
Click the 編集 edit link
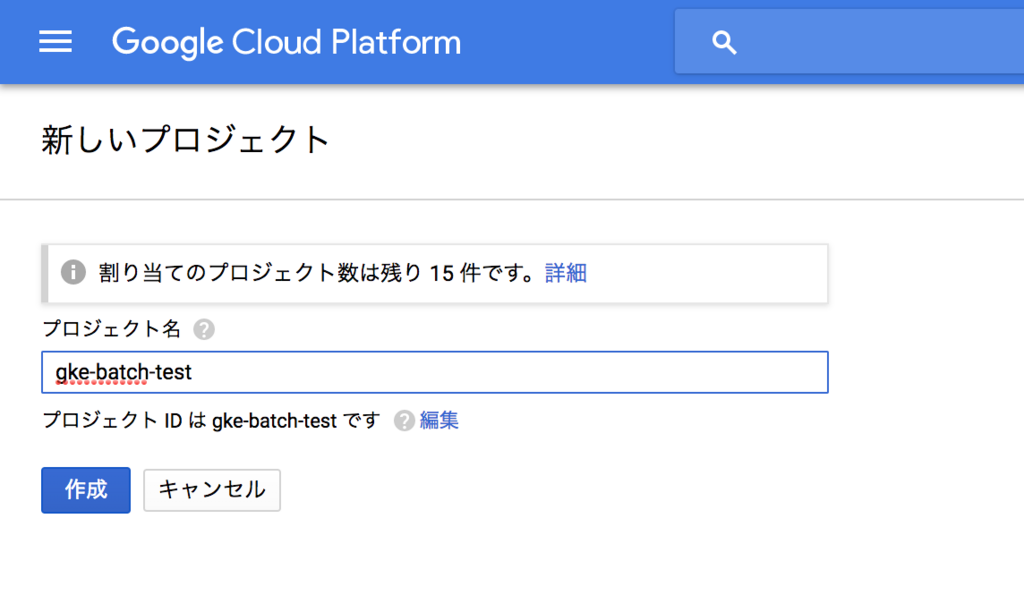pos(439,420)
